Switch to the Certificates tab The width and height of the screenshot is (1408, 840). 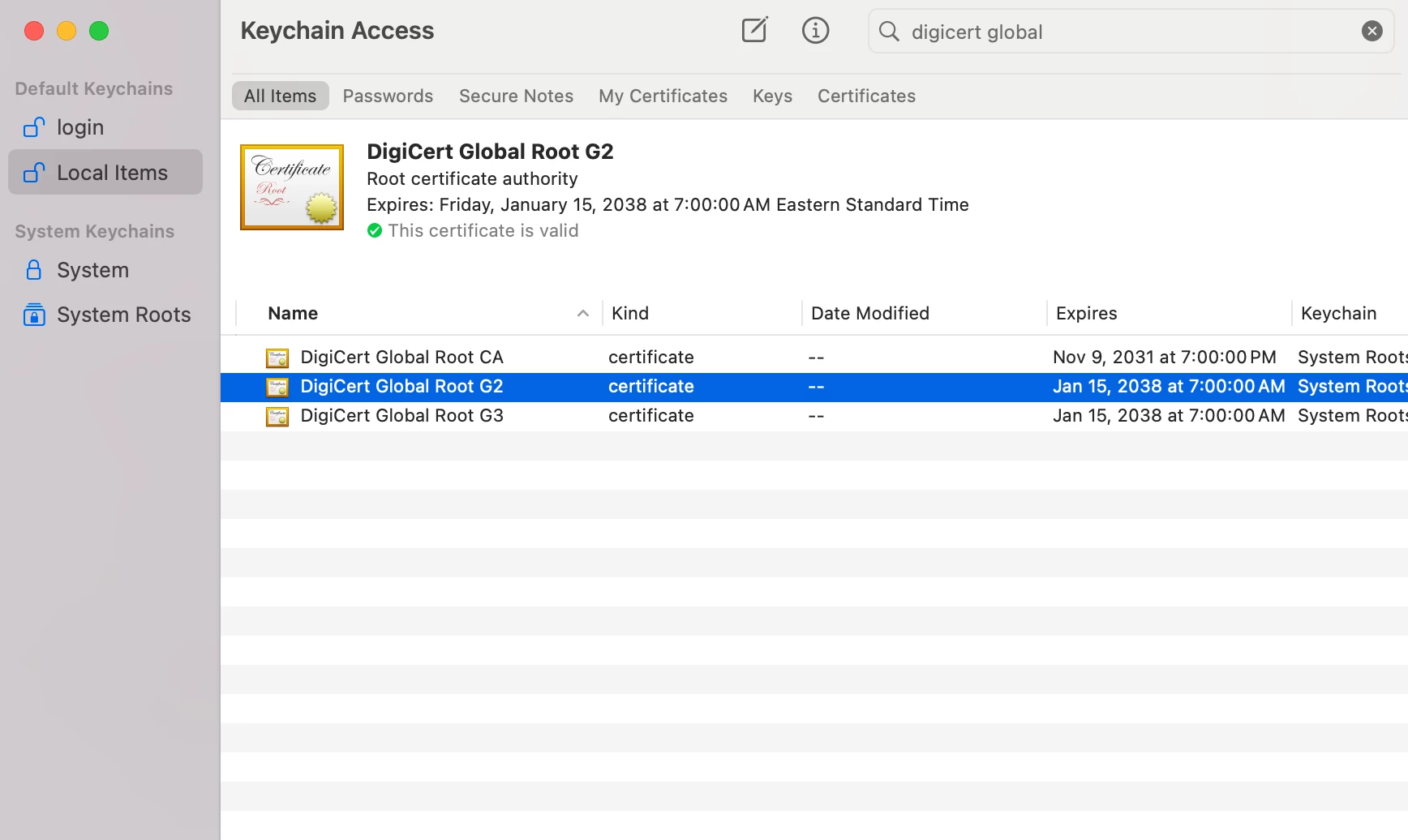click(866, 96)
